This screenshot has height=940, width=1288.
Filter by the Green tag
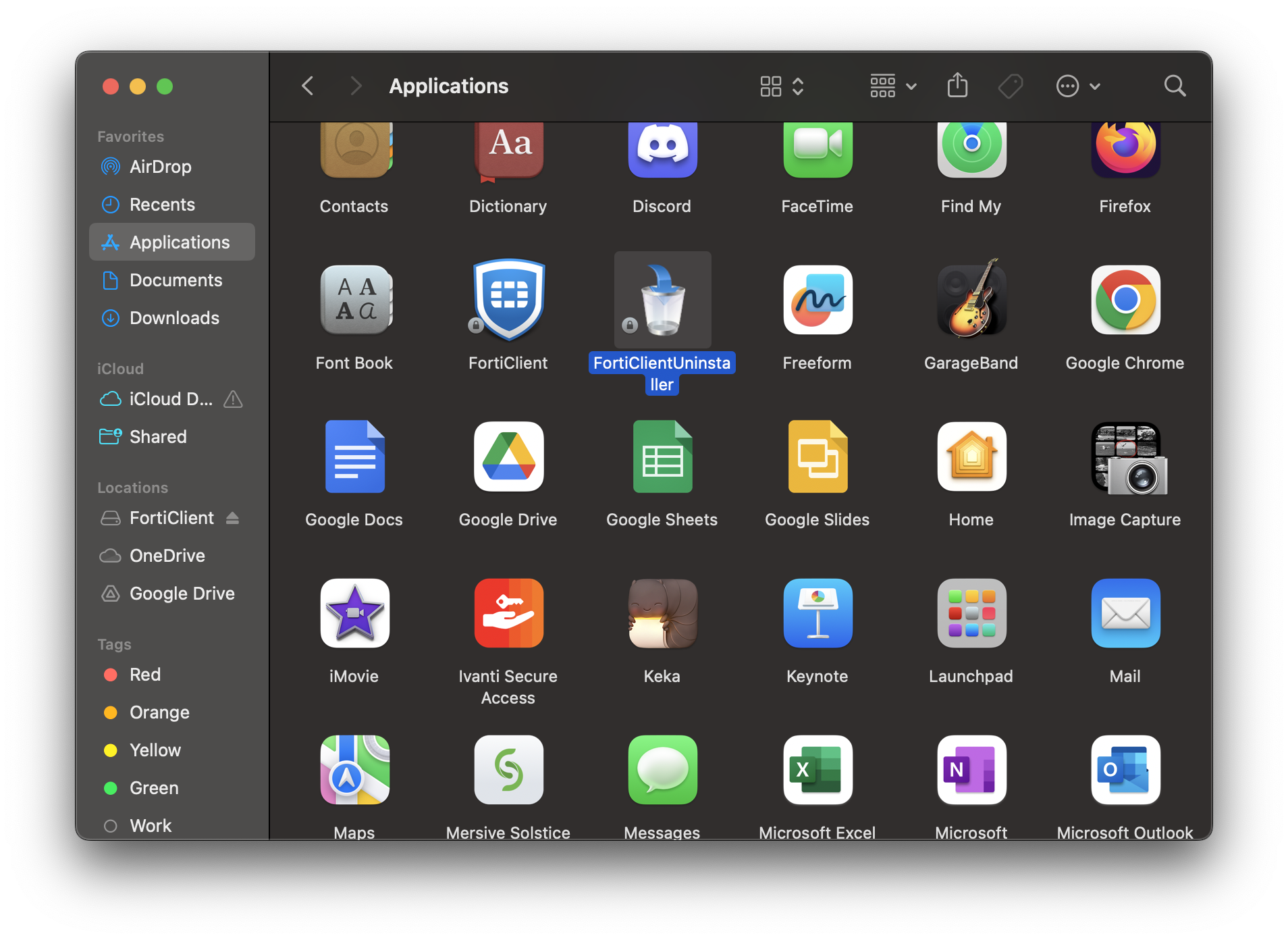click(172, 788)
